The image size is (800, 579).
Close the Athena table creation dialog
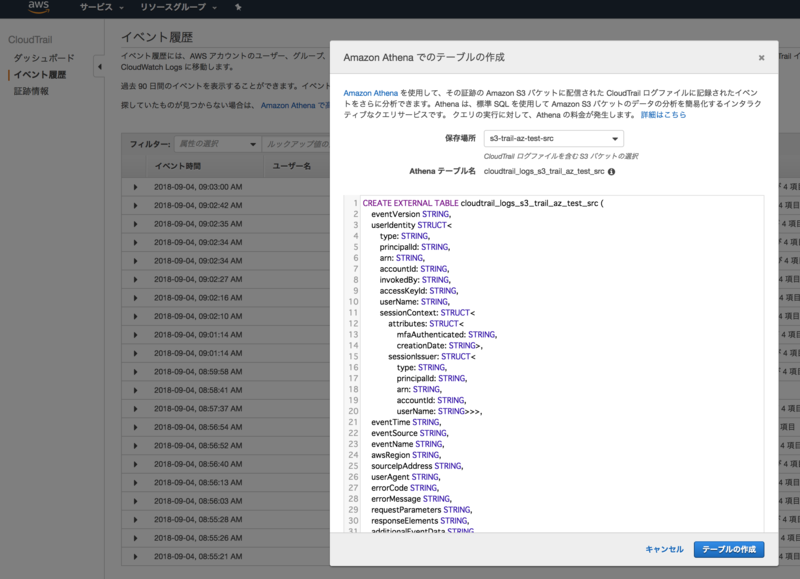(x=761, y=58)
